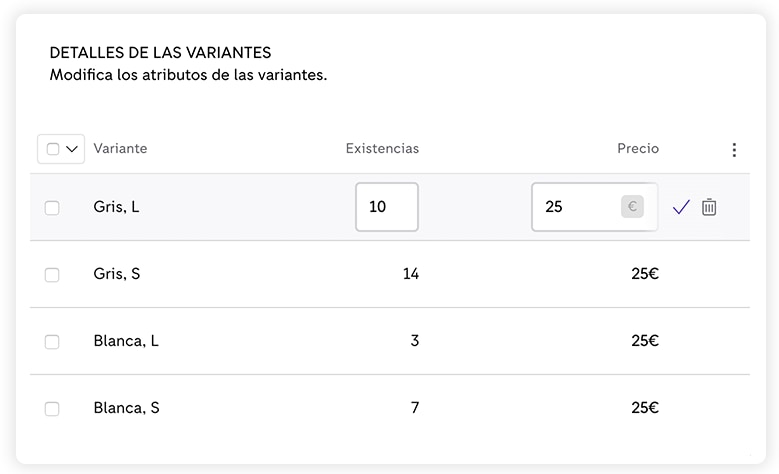Select the Blanca, S variant row

[x=390, y=408]
